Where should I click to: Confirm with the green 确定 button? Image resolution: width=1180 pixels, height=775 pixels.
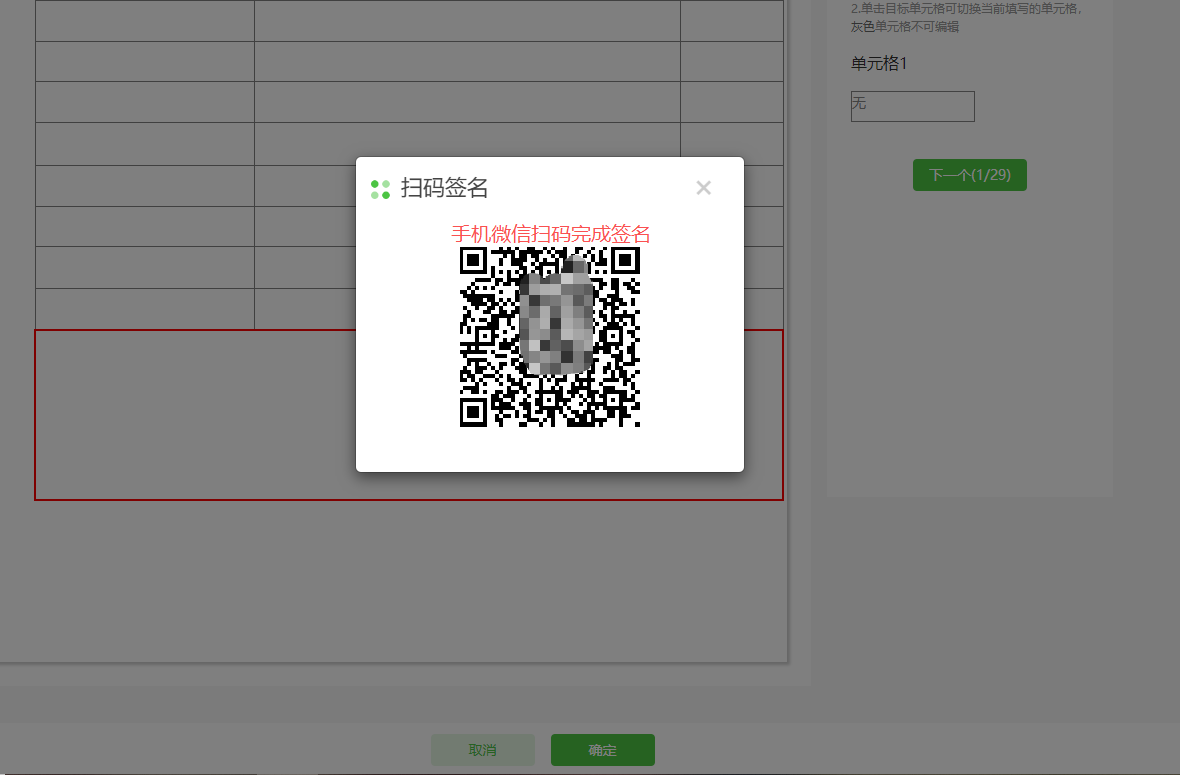pyautogui.click(x=602, y=750)
